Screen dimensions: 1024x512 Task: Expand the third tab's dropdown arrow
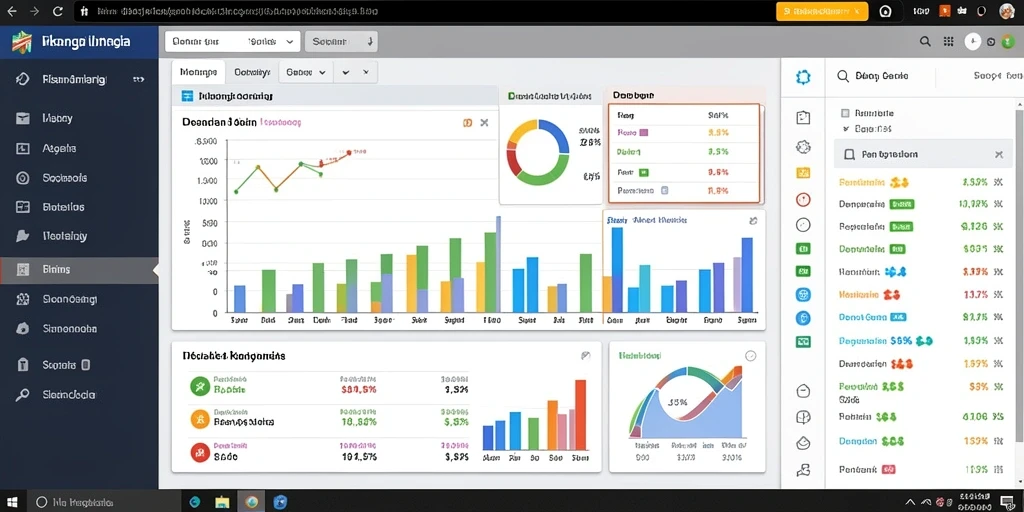click(x=322, y=72)
